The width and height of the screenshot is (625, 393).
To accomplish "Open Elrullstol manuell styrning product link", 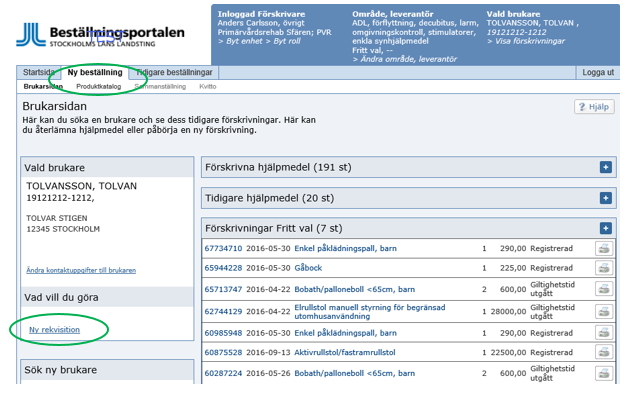I will click(x=369, y=312).
